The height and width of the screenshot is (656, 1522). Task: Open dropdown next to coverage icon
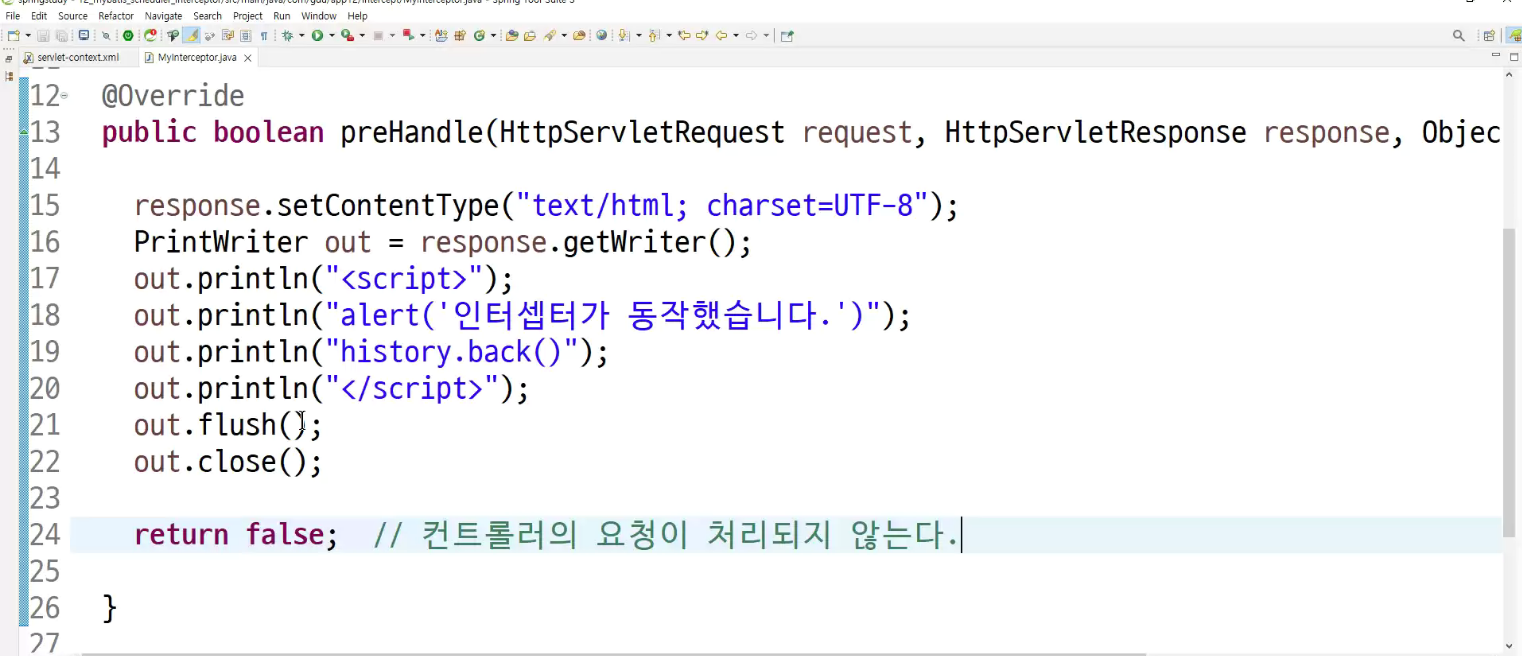click(x=362, y=35)
